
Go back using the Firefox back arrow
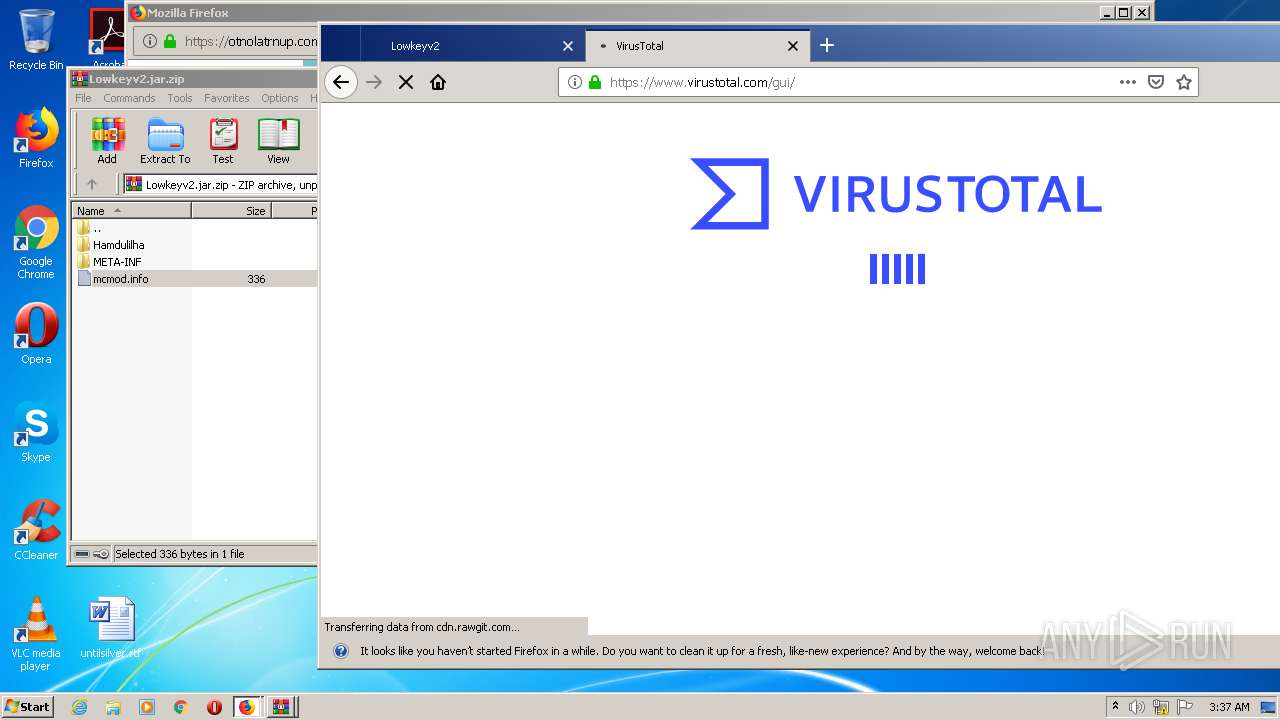click(x=341, y=82)
